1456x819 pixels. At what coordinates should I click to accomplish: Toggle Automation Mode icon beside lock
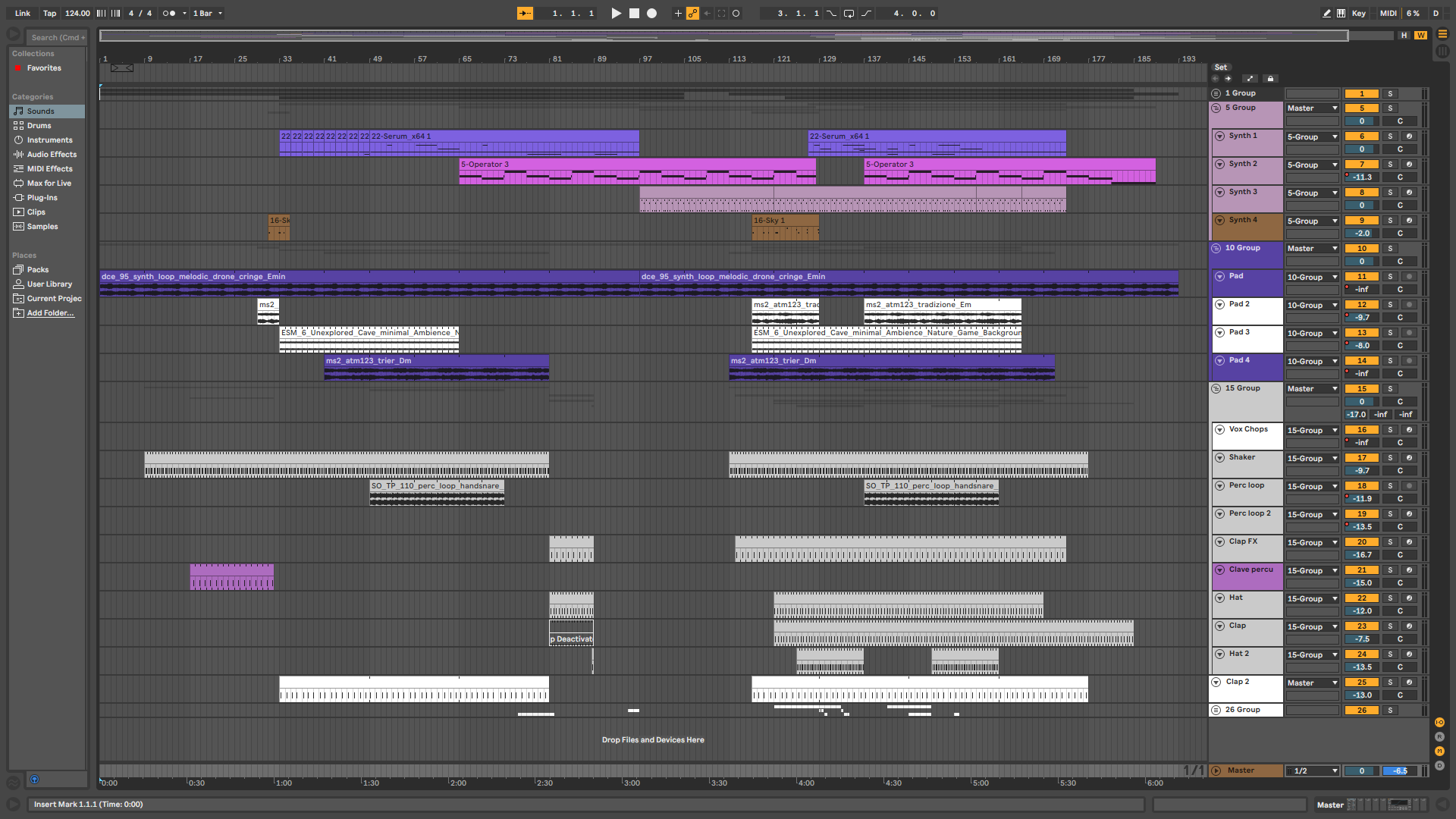click(1250, 79)
